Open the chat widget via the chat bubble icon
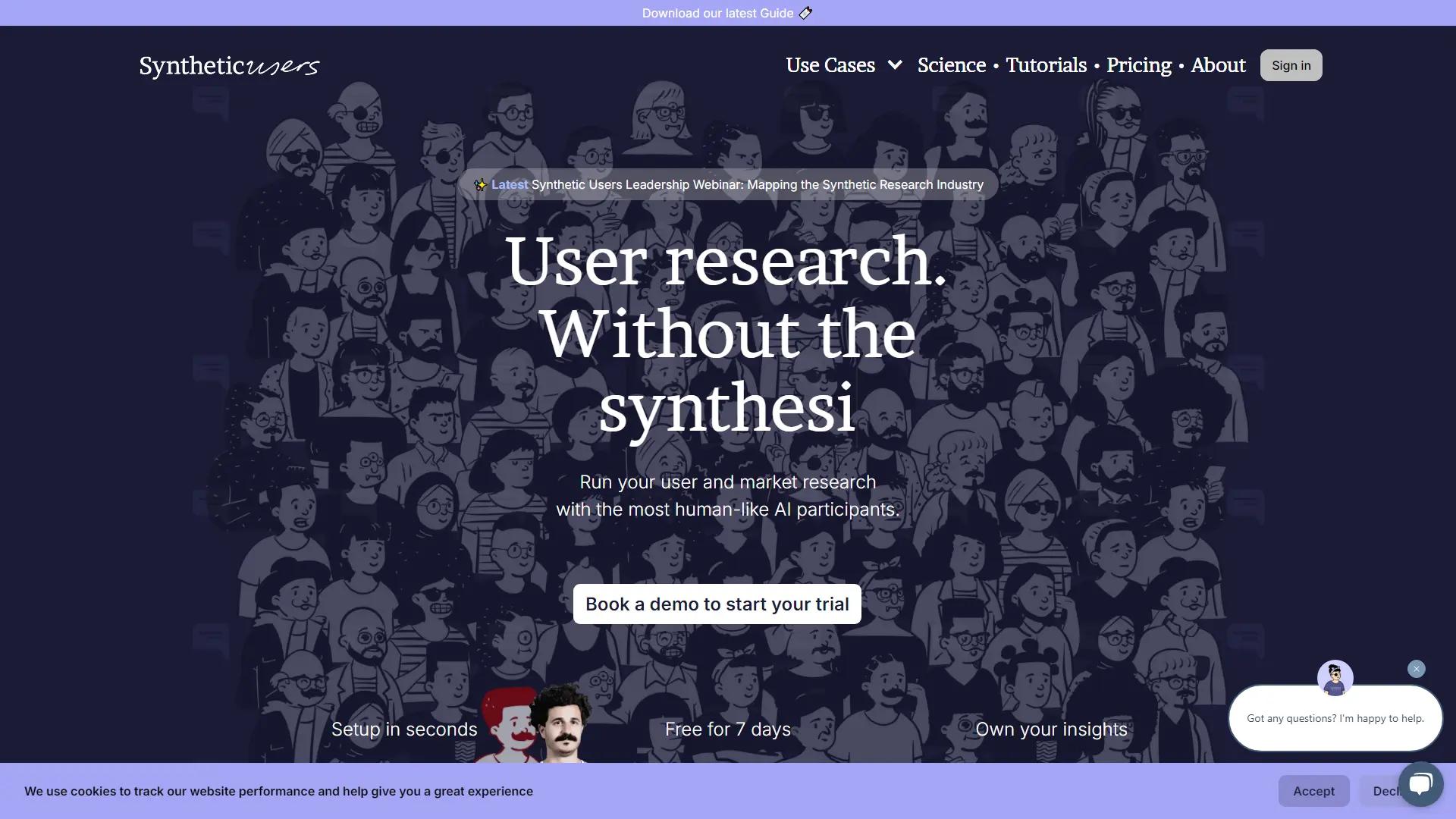1456x819 pixels. point(1419,783)
